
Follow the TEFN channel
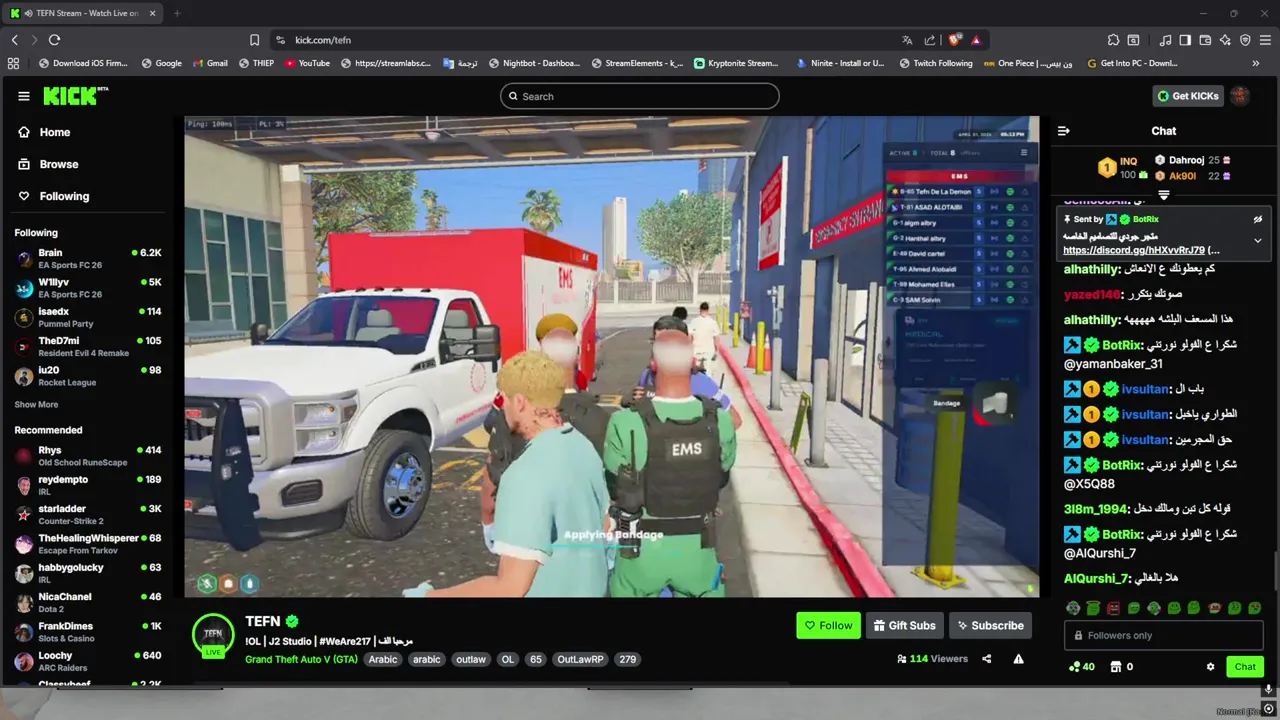point(829,626)
